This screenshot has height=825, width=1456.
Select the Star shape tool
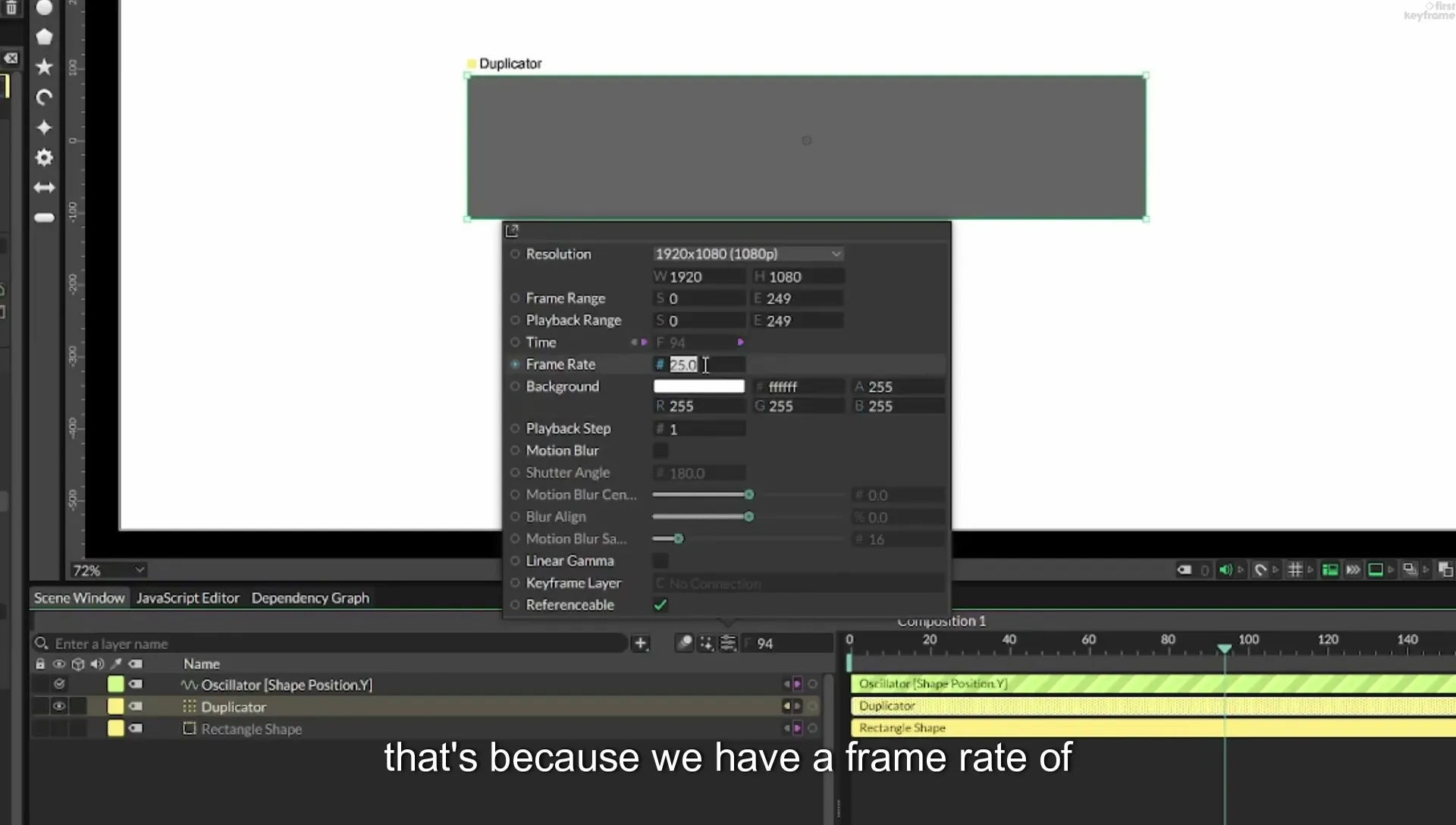point(44,67)
